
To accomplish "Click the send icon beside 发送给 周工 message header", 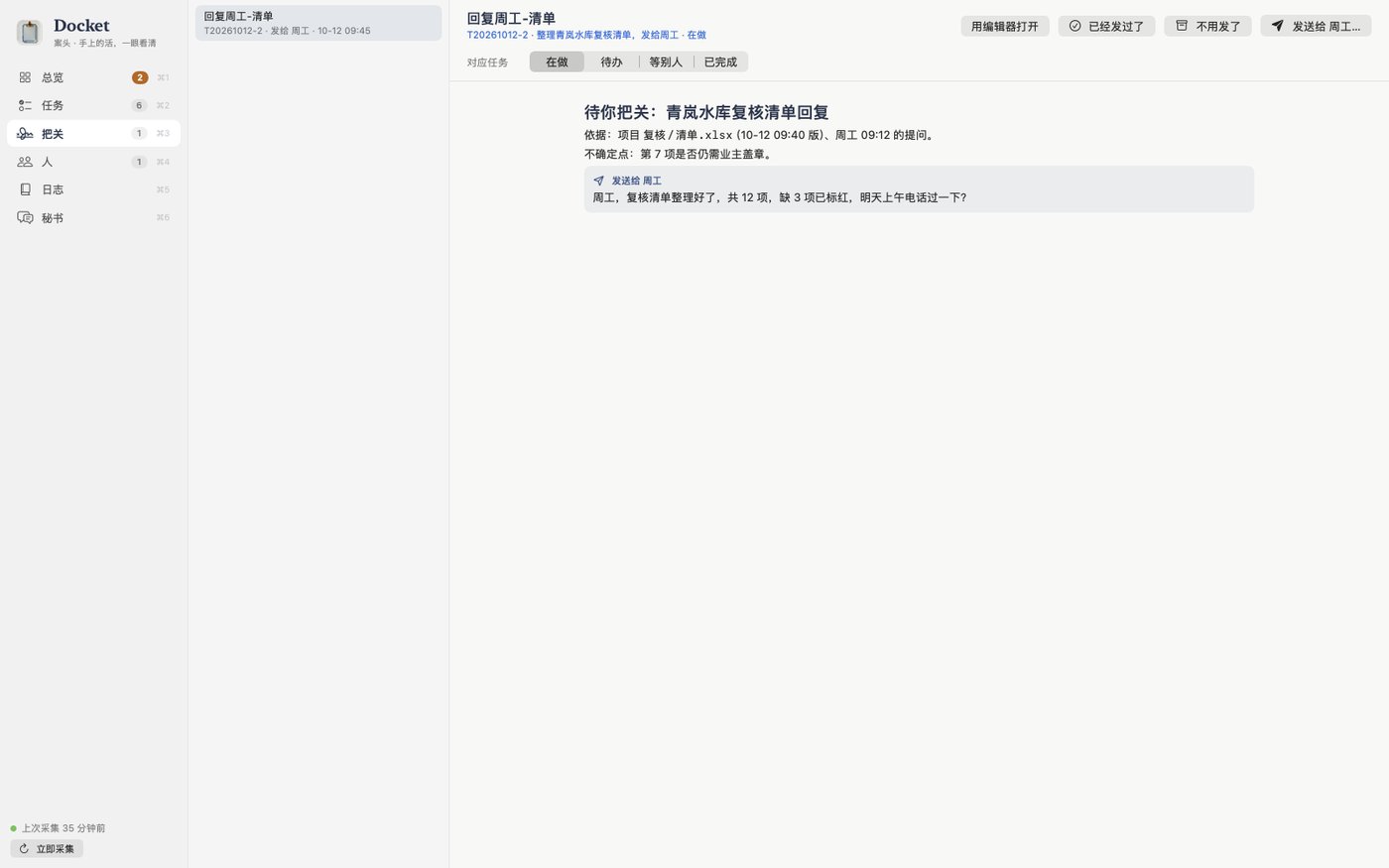I will pos(598,181).
